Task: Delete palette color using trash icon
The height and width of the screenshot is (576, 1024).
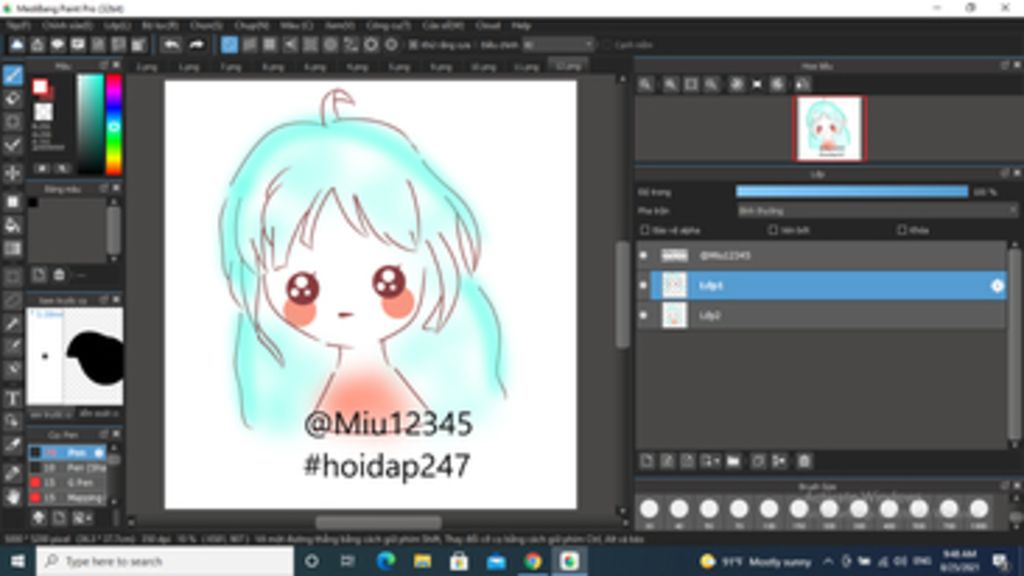Action: point(59,274)
